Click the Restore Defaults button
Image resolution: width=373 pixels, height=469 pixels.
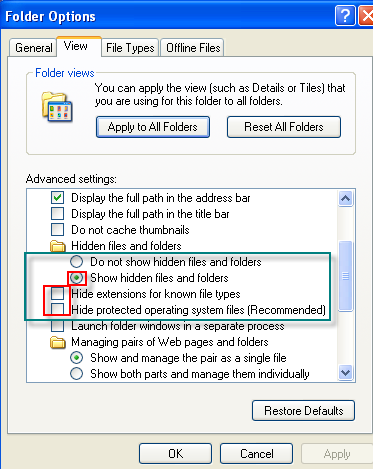pos(303,411)
